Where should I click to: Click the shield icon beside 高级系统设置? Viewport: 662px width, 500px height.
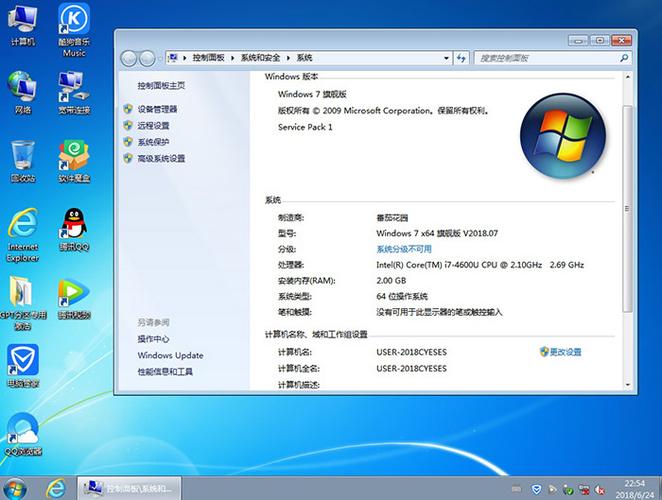[128, 158]
